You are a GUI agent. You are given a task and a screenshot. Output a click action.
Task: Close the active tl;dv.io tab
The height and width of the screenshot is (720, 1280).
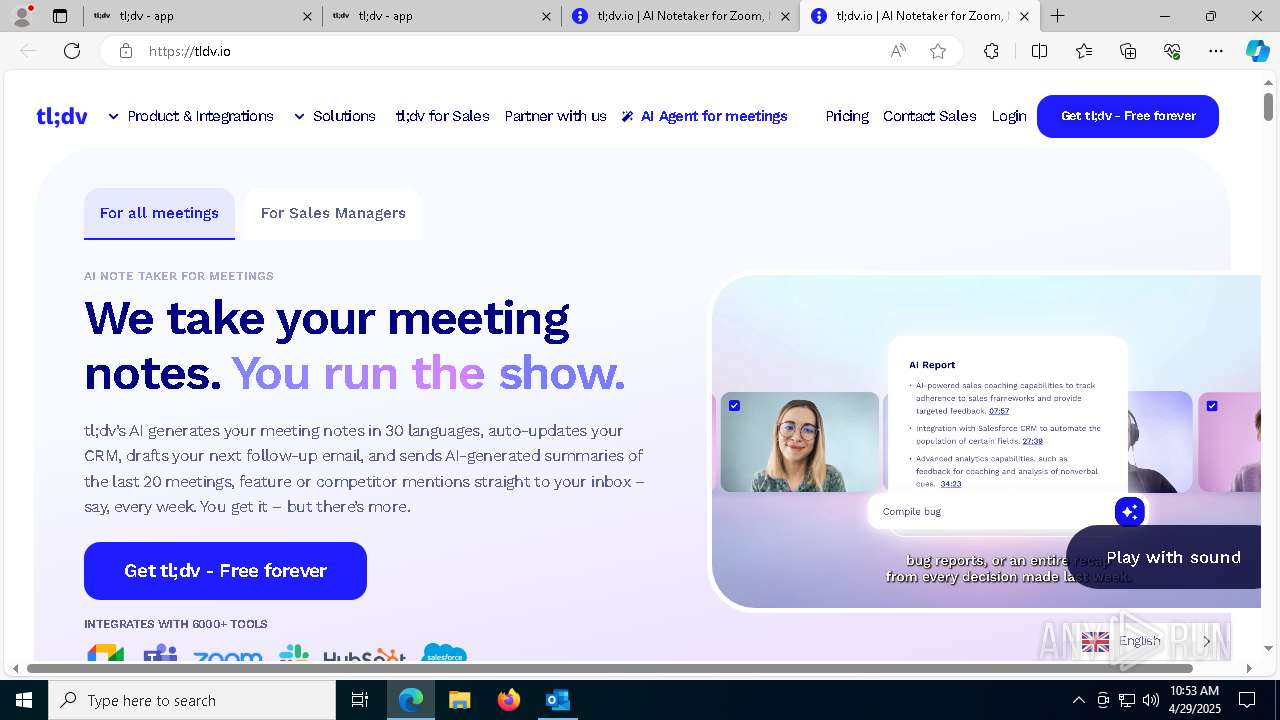[x=1024, y=16]
